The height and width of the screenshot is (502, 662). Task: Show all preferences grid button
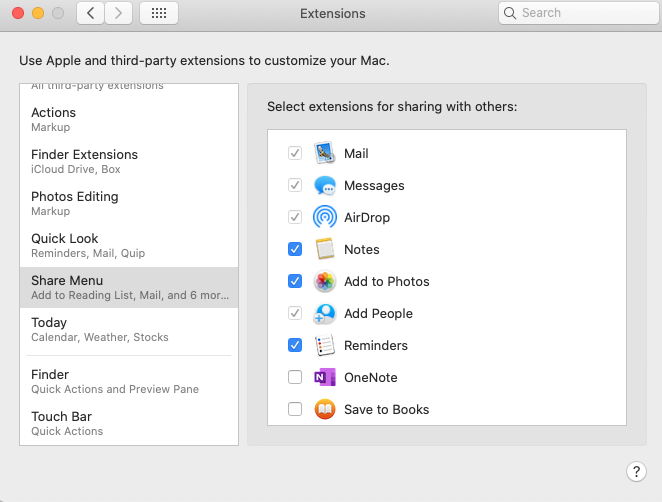click(x=159, y=13)
